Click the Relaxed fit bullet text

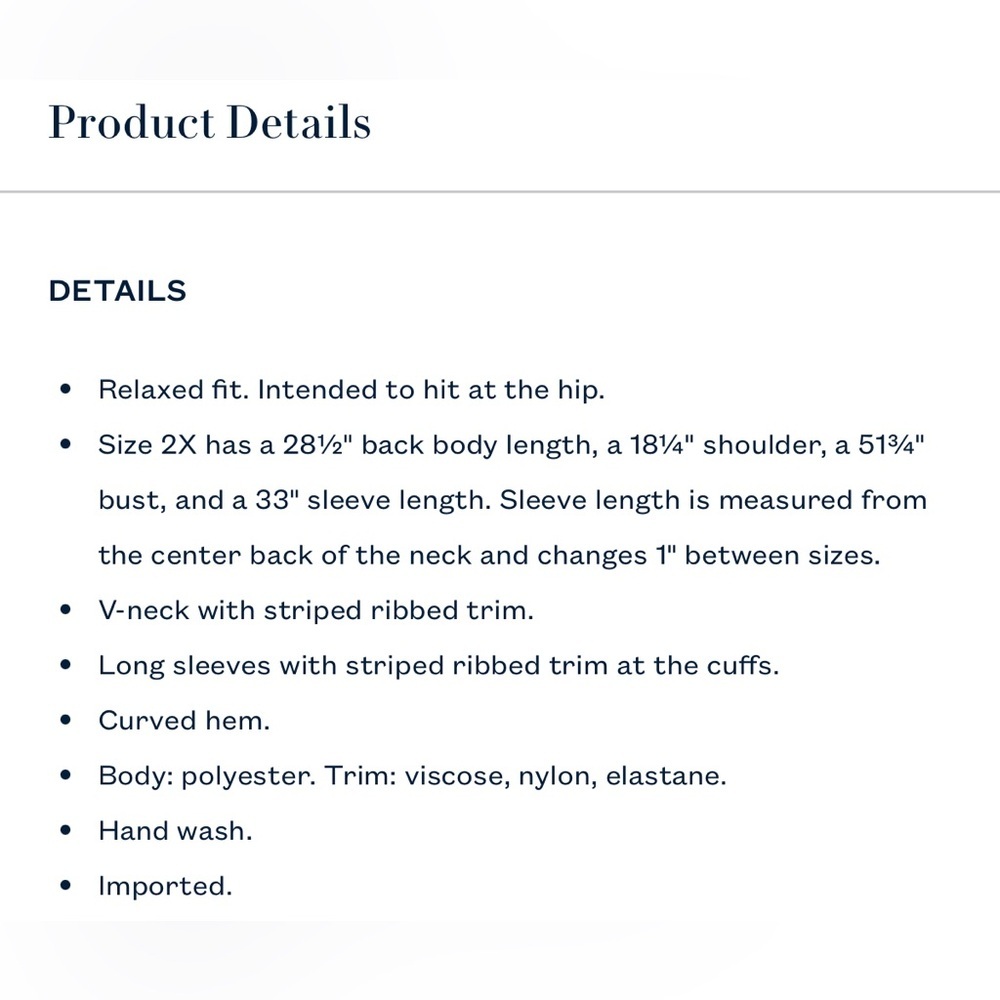point(351,390)
